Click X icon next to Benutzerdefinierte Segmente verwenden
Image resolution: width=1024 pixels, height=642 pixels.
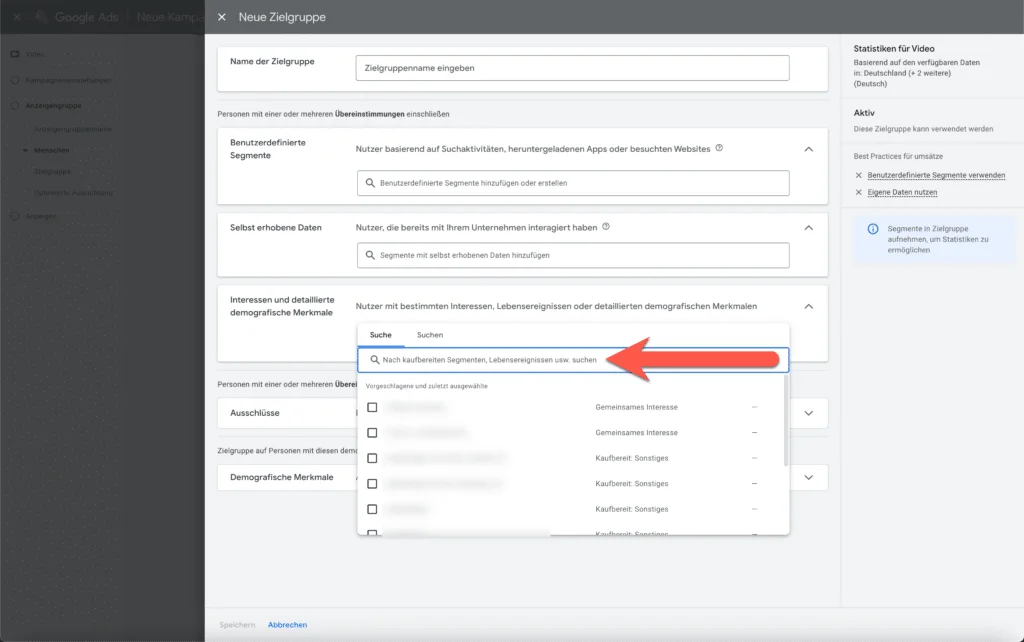(859, 175)
